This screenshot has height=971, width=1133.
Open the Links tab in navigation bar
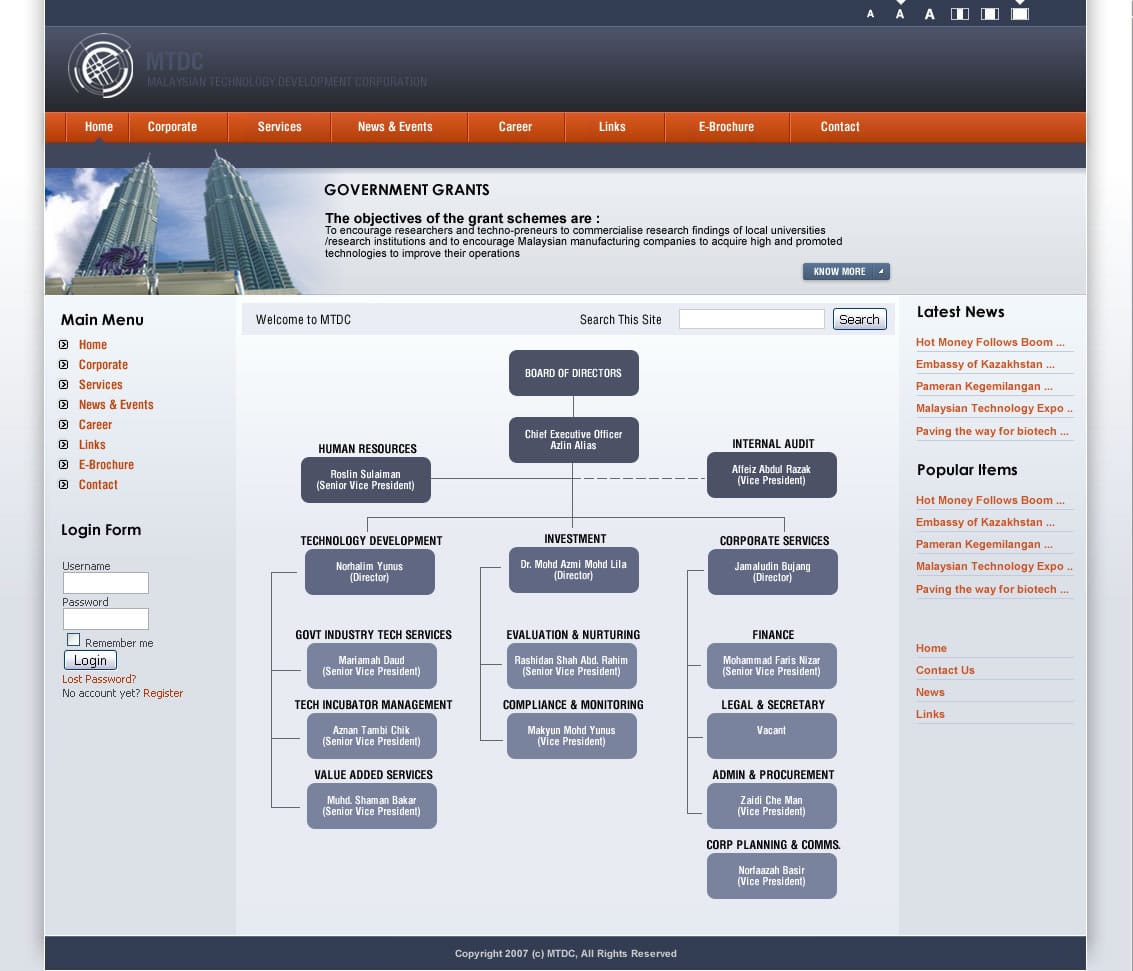612,126
